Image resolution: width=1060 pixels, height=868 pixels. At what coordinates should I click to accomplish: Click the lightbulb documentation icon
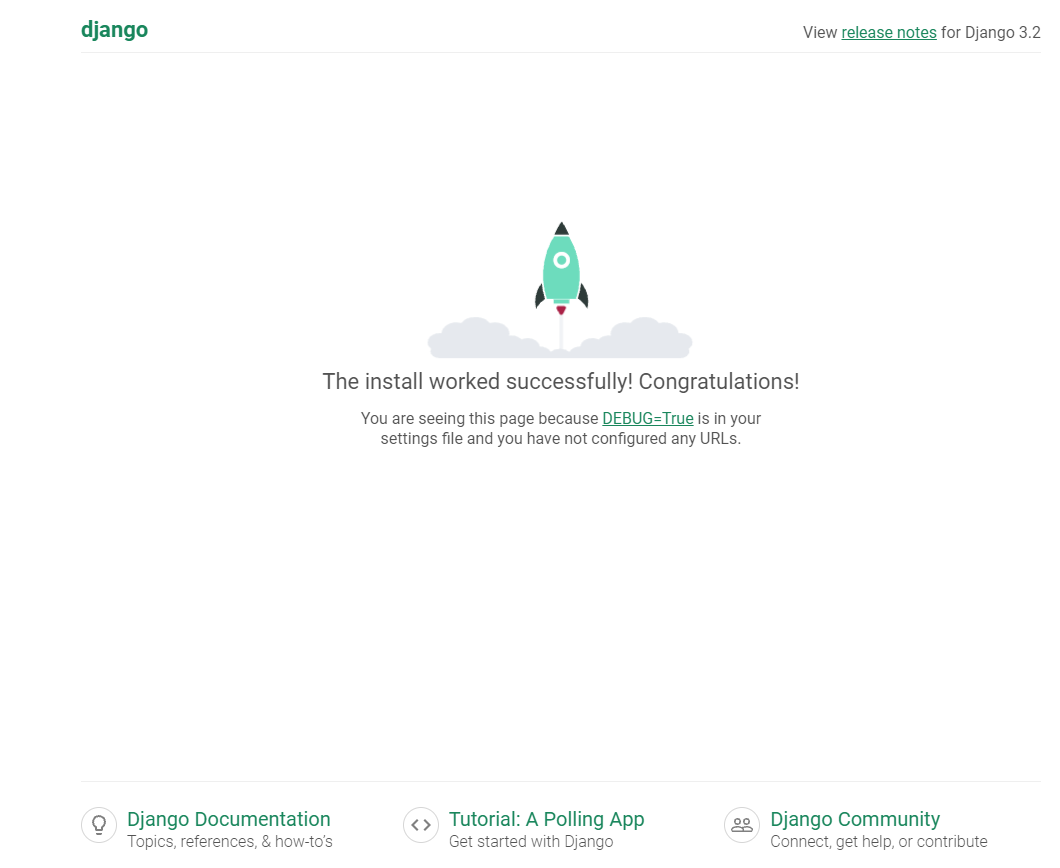click(x=99, y=825)
